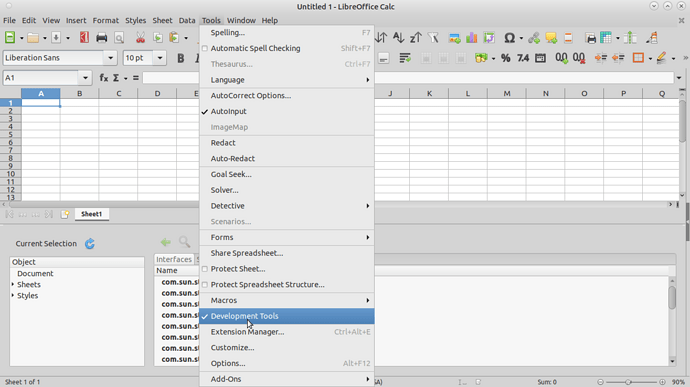Click the Export as PDF icon
This screenshot has width=690, height=387.
coord(84,38)
